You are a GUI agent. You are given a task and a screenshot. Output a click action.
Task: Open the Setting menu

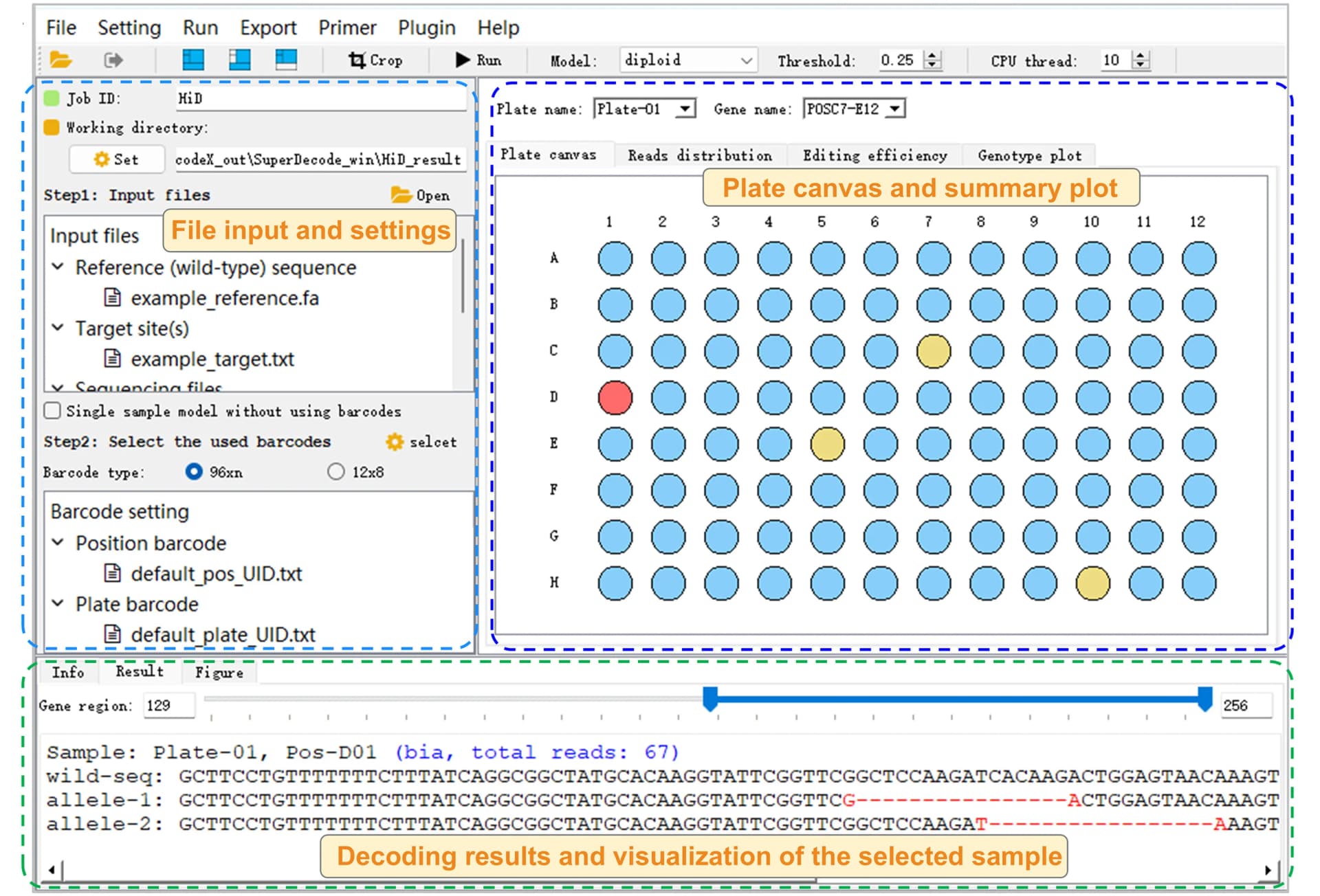click(x=129, y=27)
